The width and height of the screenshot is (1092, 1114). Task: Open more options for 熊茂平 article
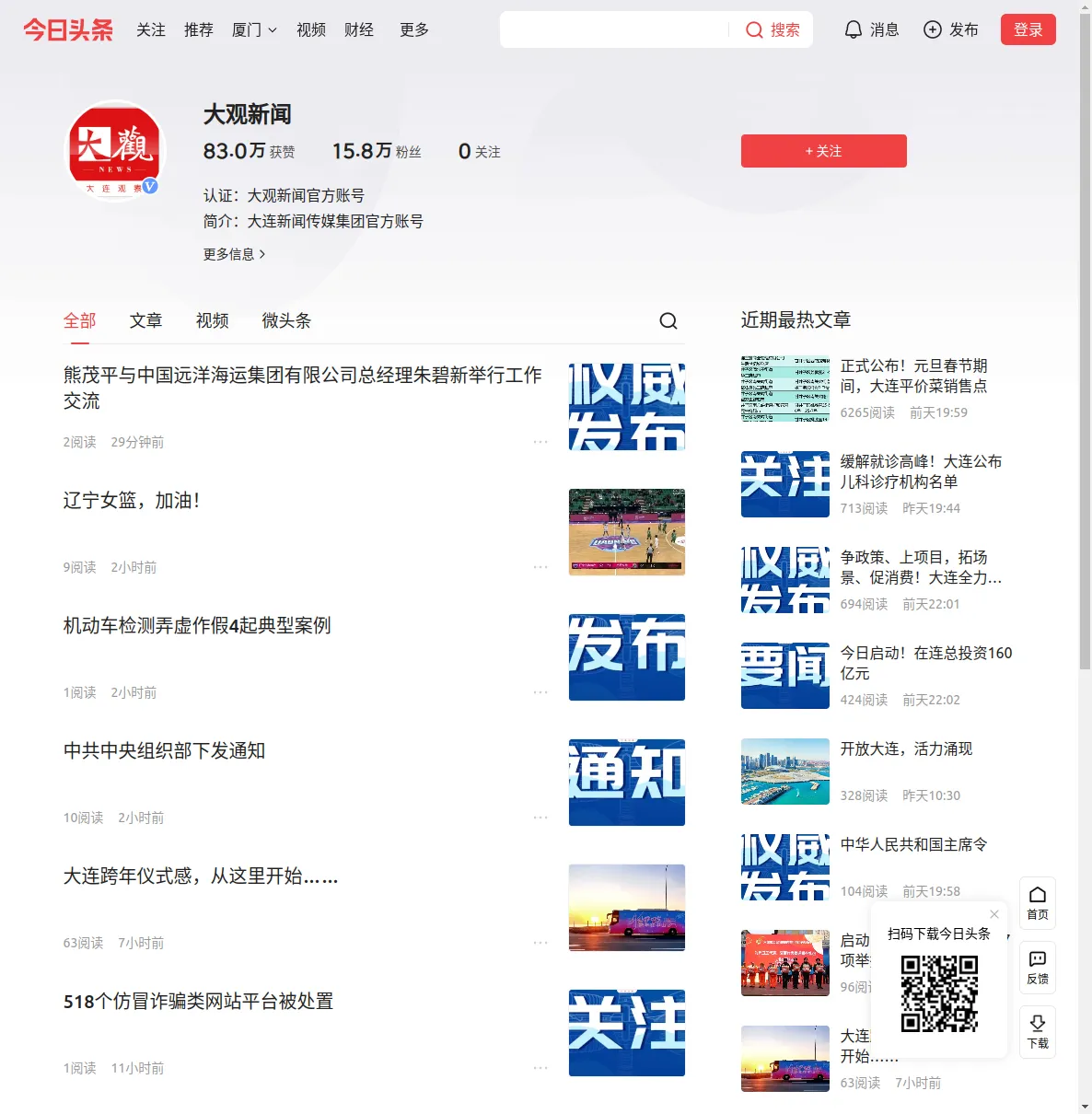[540, 442]
